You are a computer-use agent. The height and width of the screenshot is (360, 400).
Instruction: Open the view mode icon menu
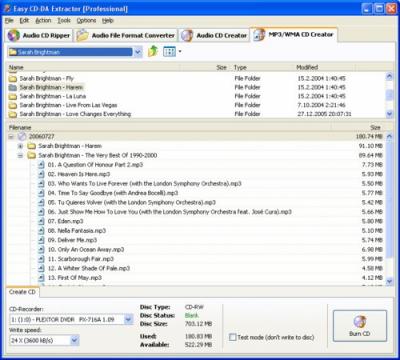coord(169,51)
